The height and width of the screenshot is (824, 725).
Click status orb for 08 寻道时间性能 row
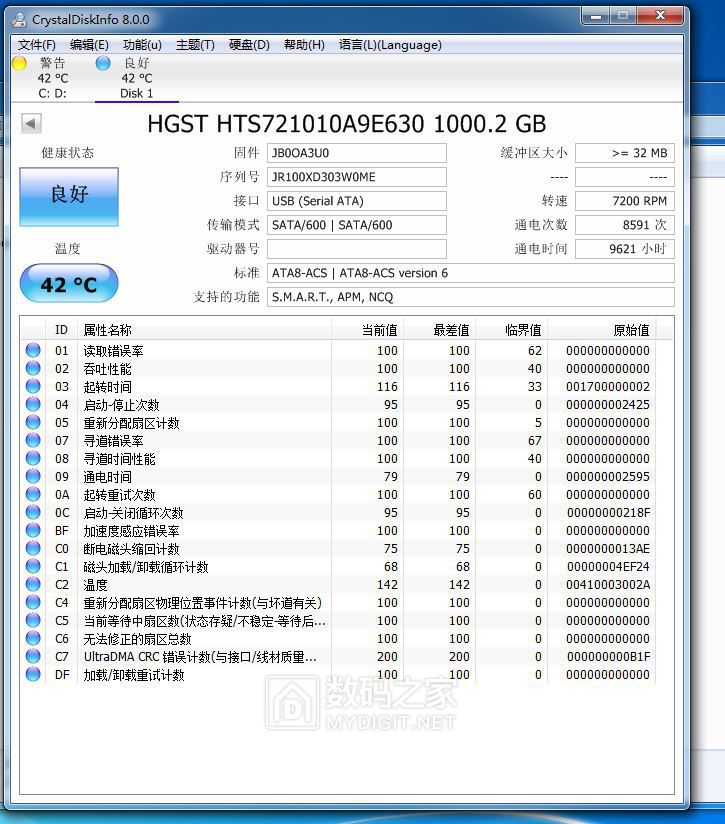[33, 458]
